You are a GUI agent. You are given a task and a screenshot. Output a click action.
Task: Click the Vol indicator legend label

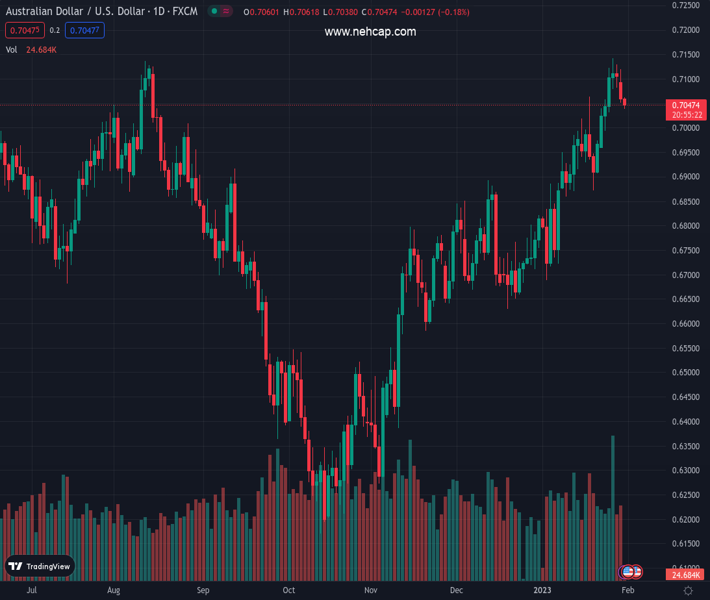(12, 49)
